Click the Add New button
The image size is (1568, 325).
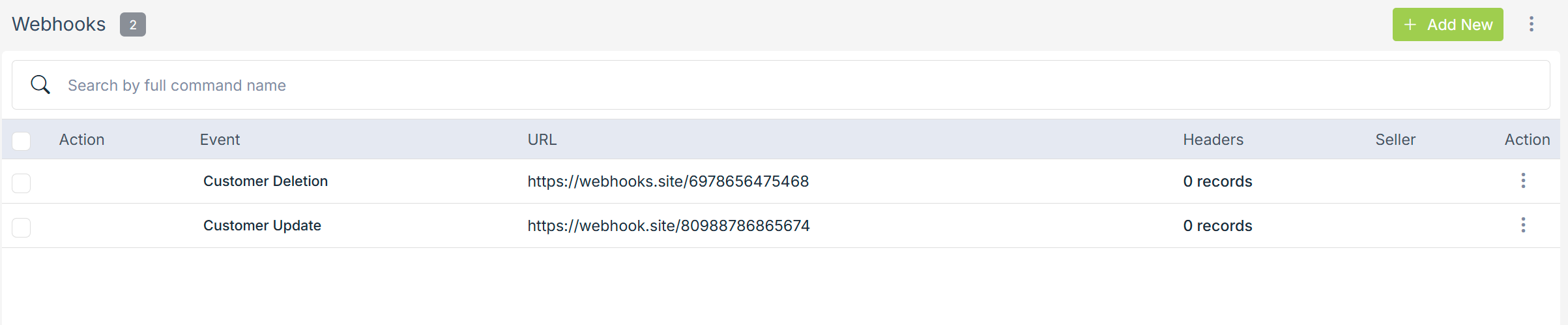[x=1447, y=25]
